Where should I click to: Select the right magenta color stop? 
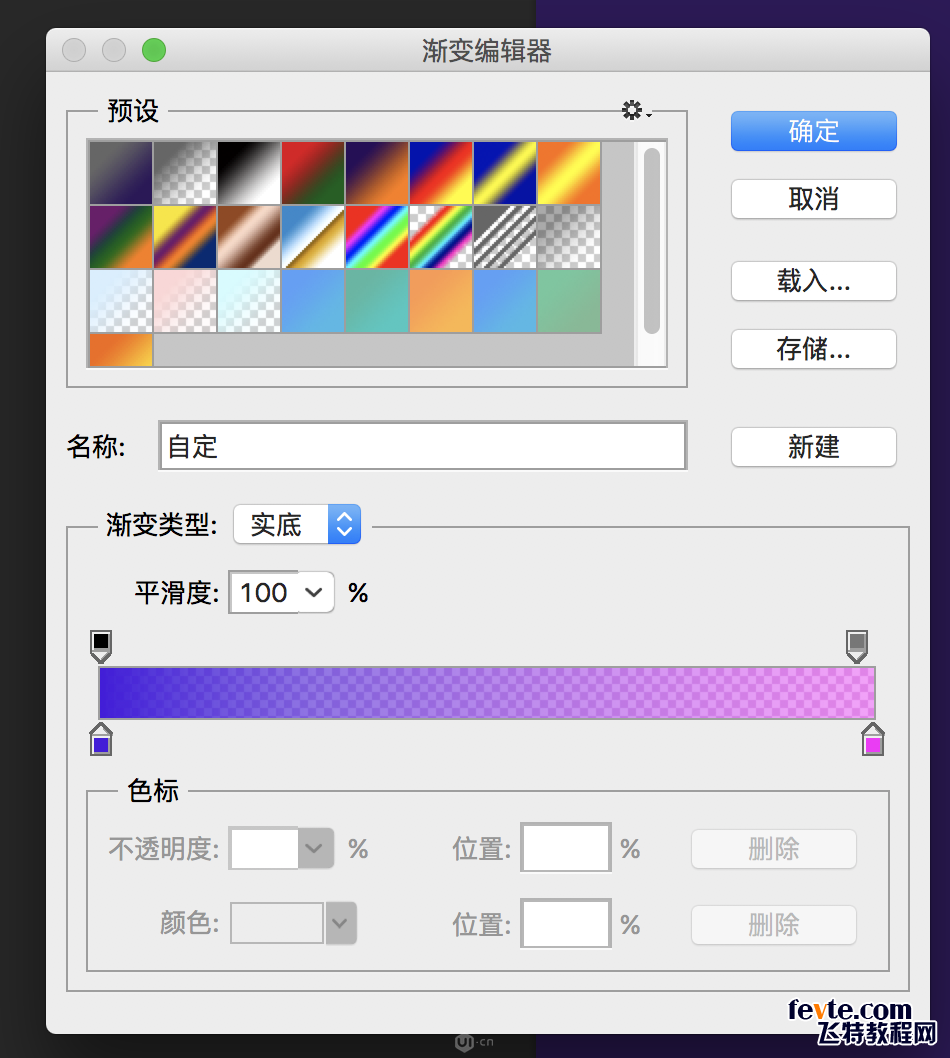tap(873, 740)
